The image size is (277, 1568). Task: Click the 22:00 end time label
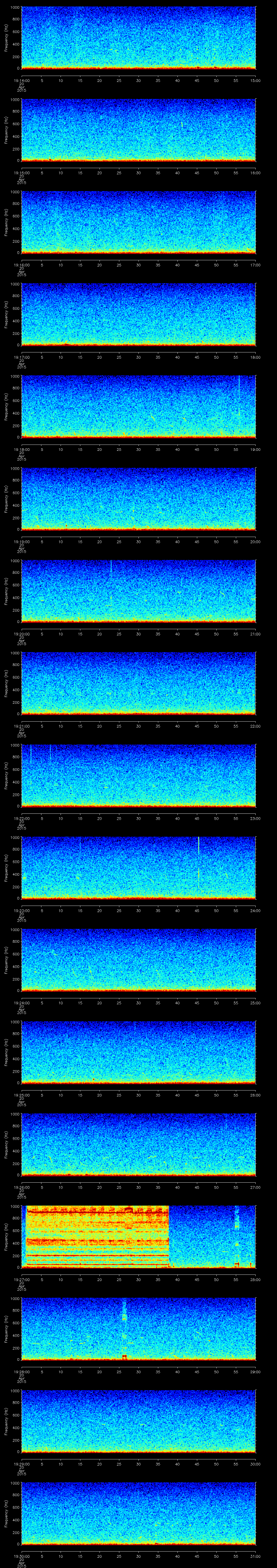[256, 726]
